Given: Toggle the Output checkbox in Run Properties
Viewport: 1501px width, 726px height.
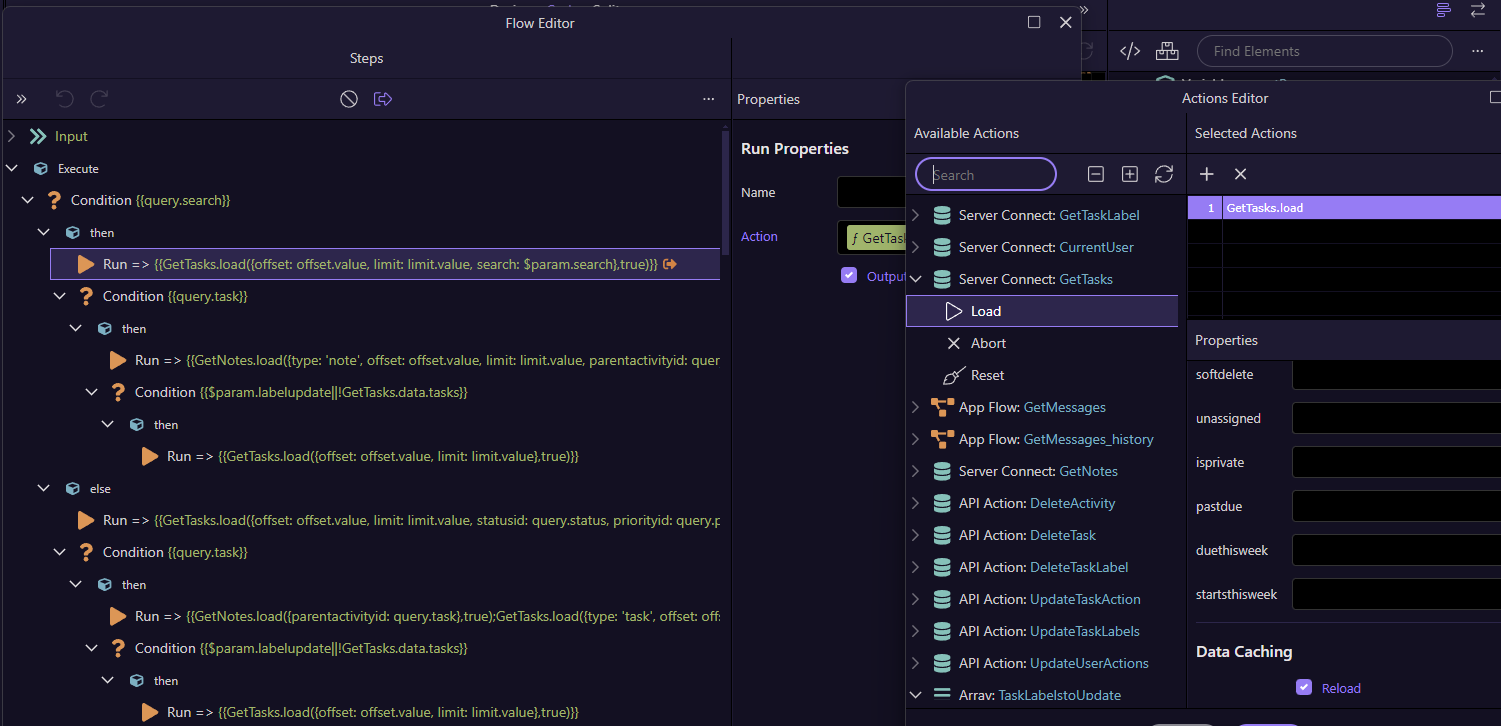Looking at the screenshot, I should point(849,276).
